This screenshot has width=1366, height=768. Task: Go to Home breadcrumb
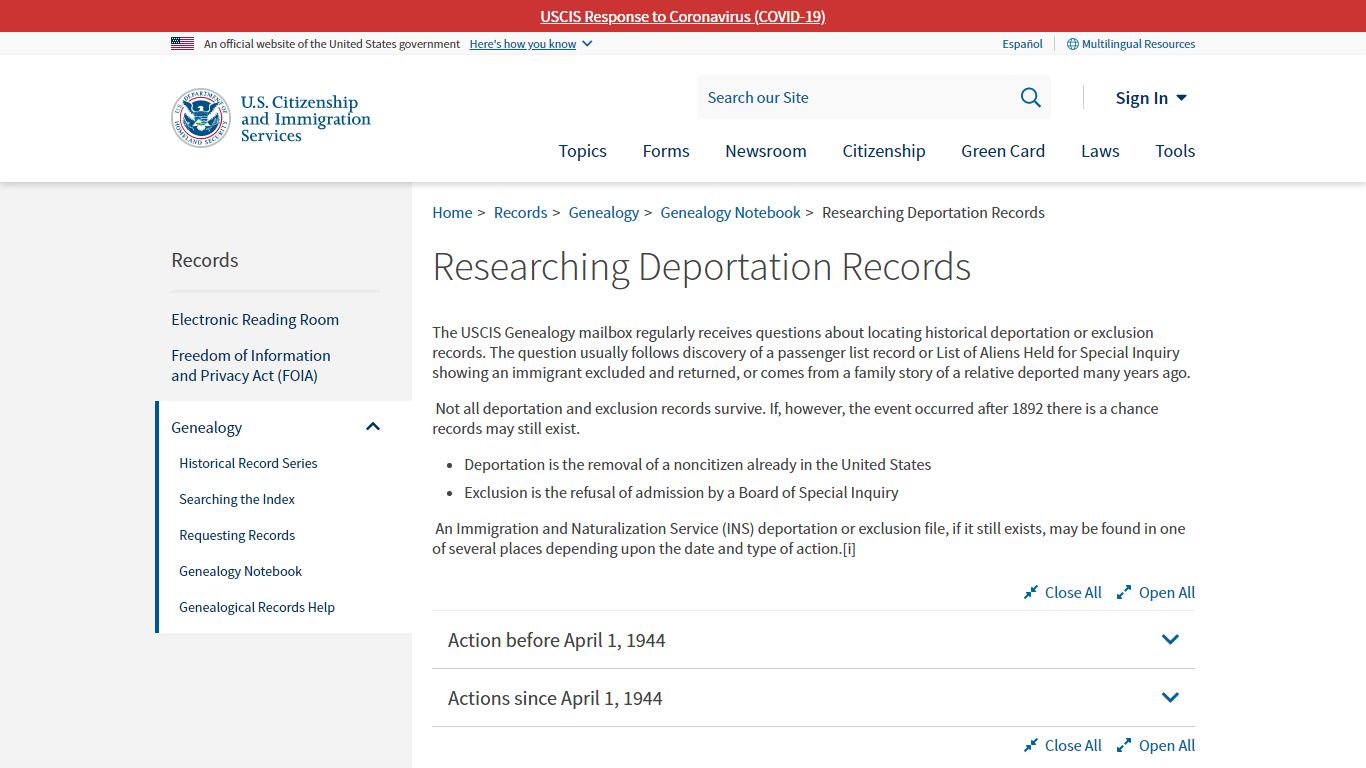tap(452, 213)
